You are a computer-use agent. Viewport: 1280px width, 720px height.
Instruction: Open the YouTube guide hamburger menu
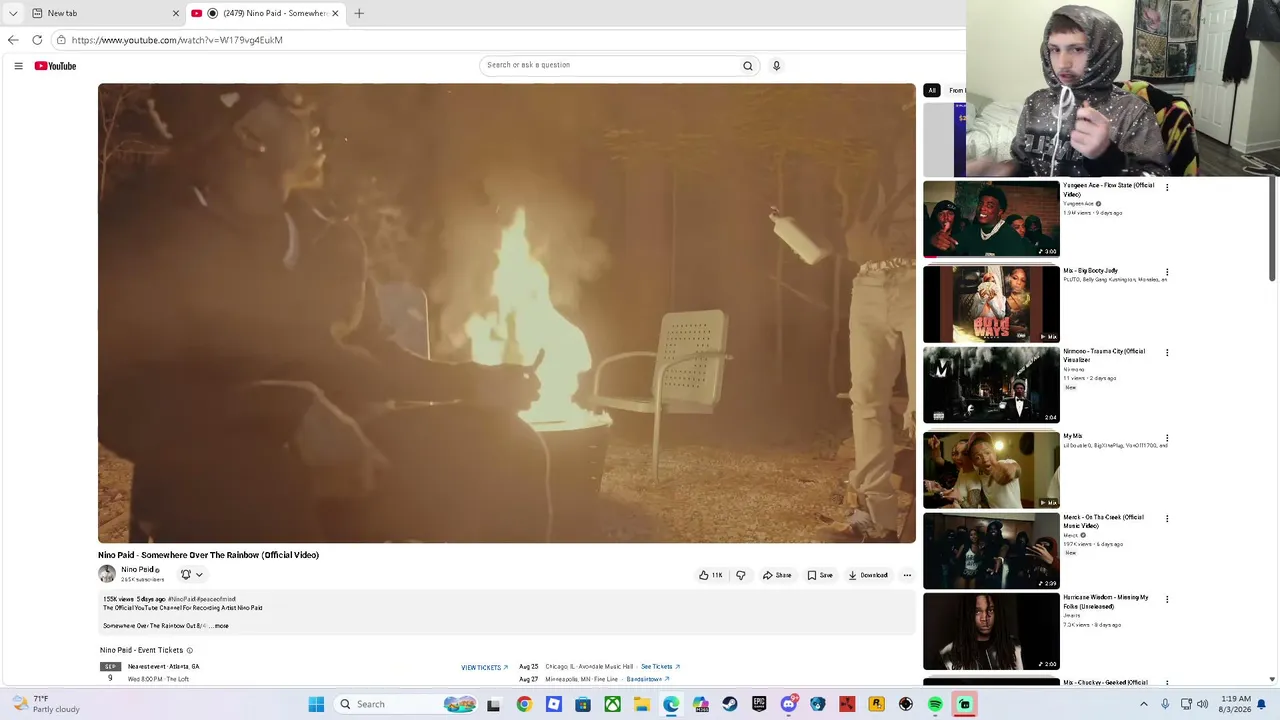click(x=18, y=66)
